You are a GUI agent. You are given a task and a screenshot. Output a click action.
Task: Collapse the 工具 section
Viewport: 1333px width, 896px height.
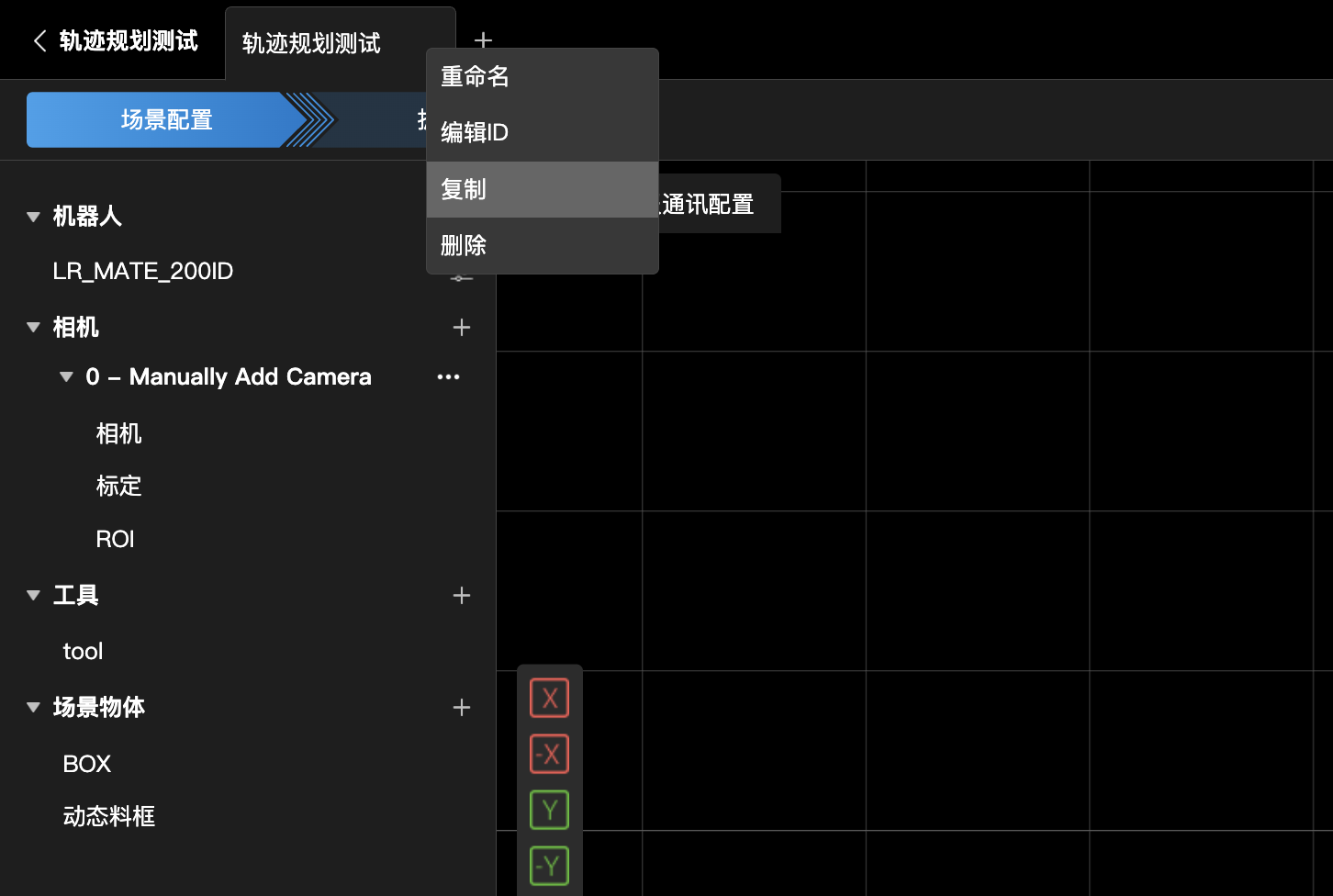34,596
